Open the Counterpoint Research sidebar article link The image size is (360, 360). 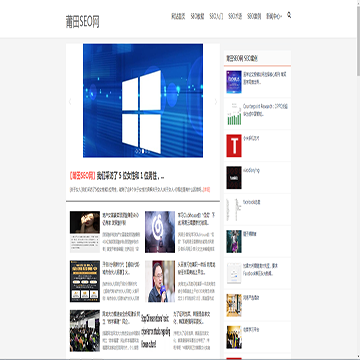[265, 110]
